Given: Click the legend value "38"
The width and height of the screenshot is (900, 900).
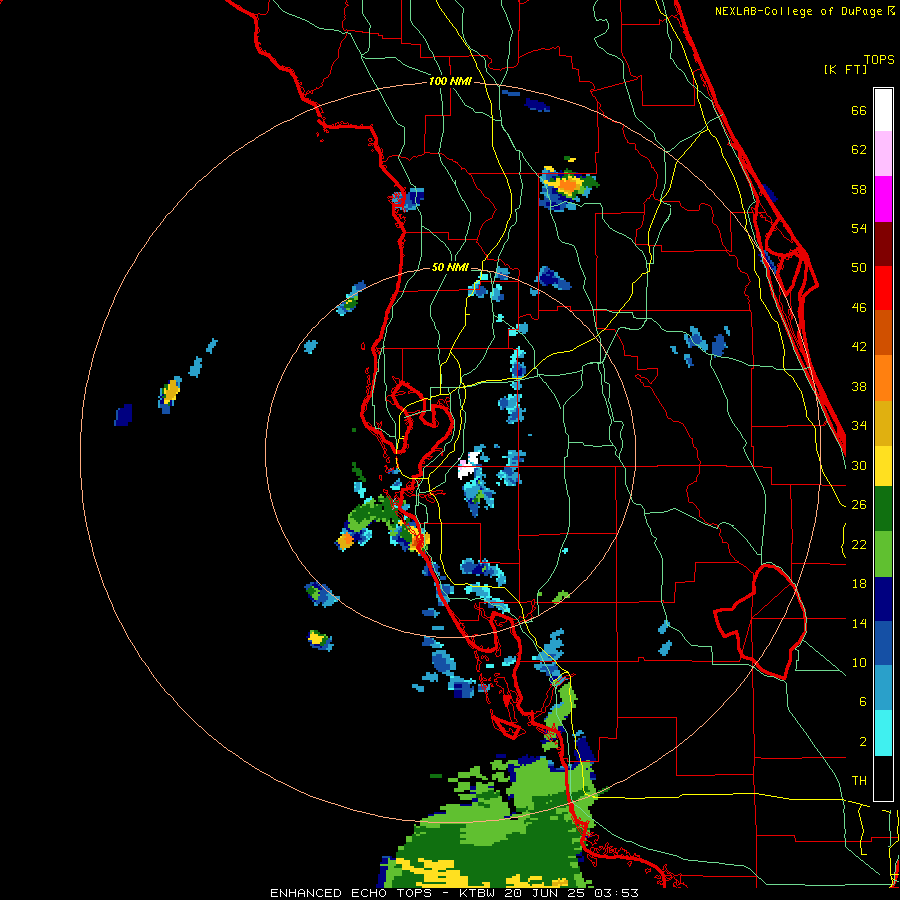Looking at the screenshot, I should (859, 386).
